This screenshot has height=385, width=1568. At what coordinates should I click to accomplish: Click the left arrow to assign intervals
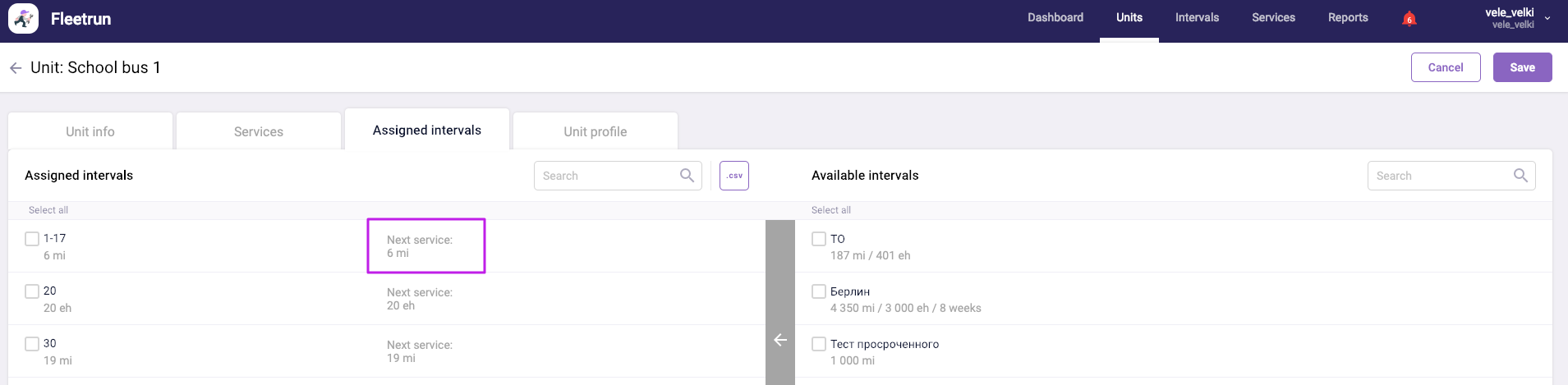780,340
